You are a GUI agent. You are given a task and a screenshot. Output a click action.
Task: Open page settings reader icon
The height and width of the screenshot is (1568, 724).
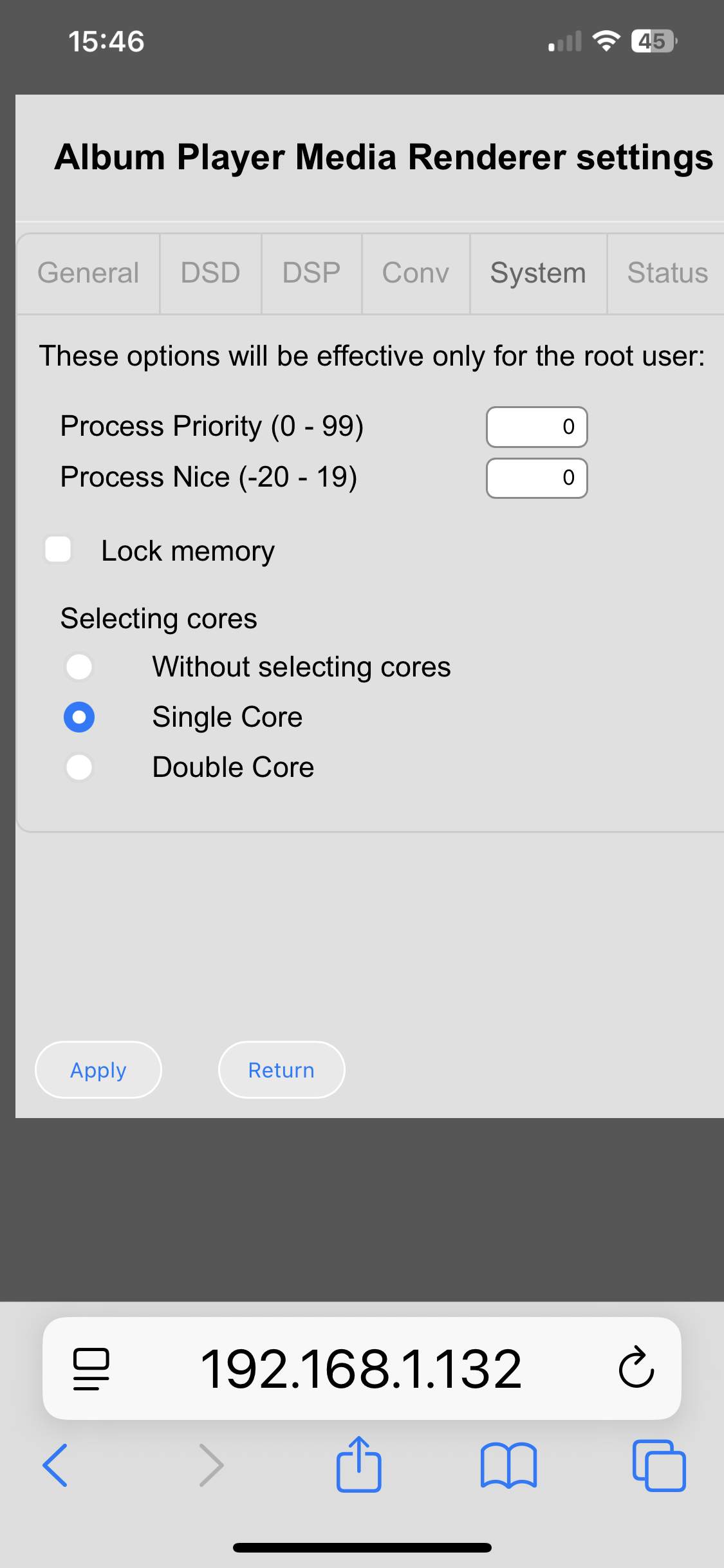pos(91,1368)
